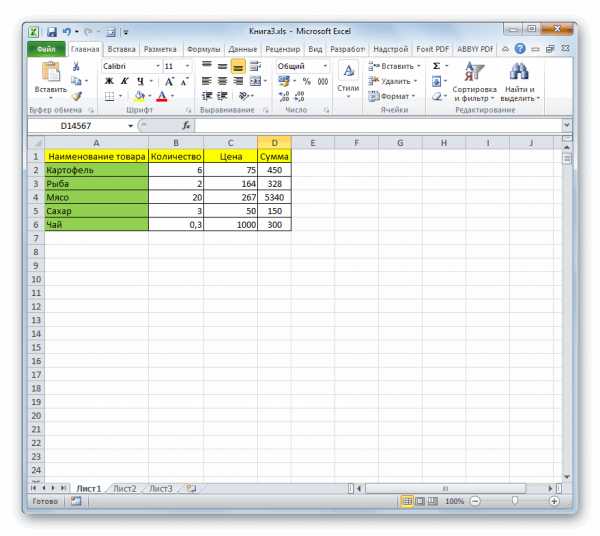Switch to sheet Лист3
Image resolution: width=600 pixels, height=536 pixels.
[161, 489]
